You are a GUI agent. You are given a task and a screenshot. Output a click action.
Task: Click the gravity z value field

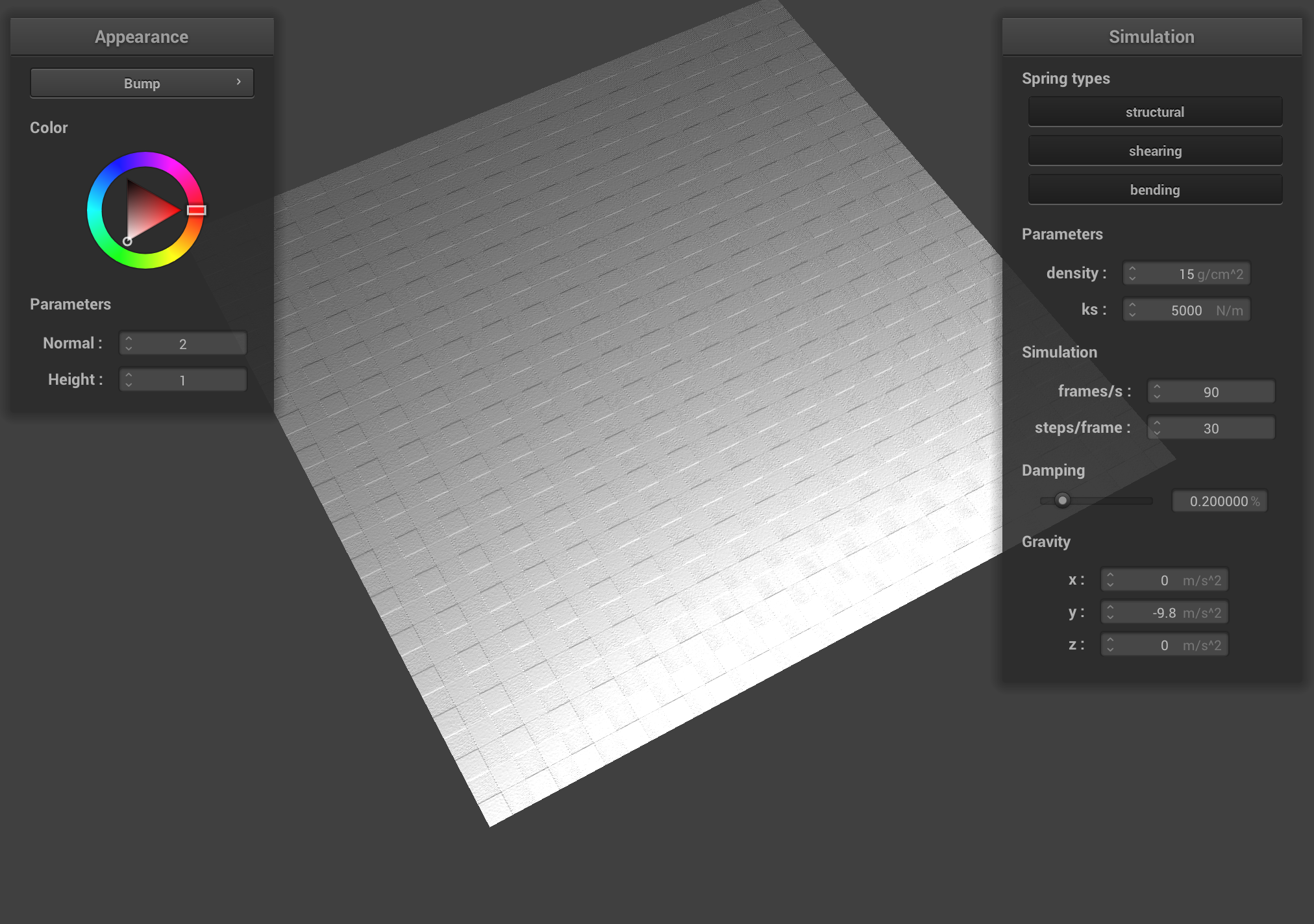(x=1165, y=644)
